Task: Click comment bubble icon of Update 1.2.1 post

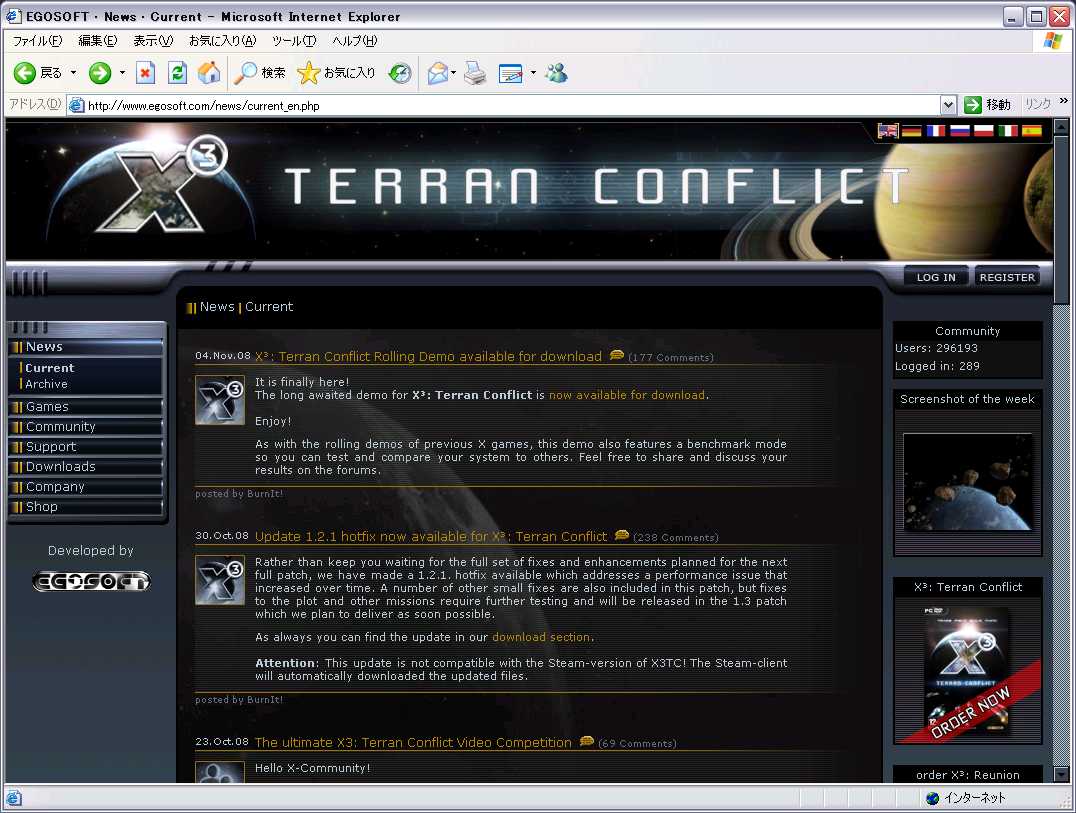Action: [x=622, y=534]
